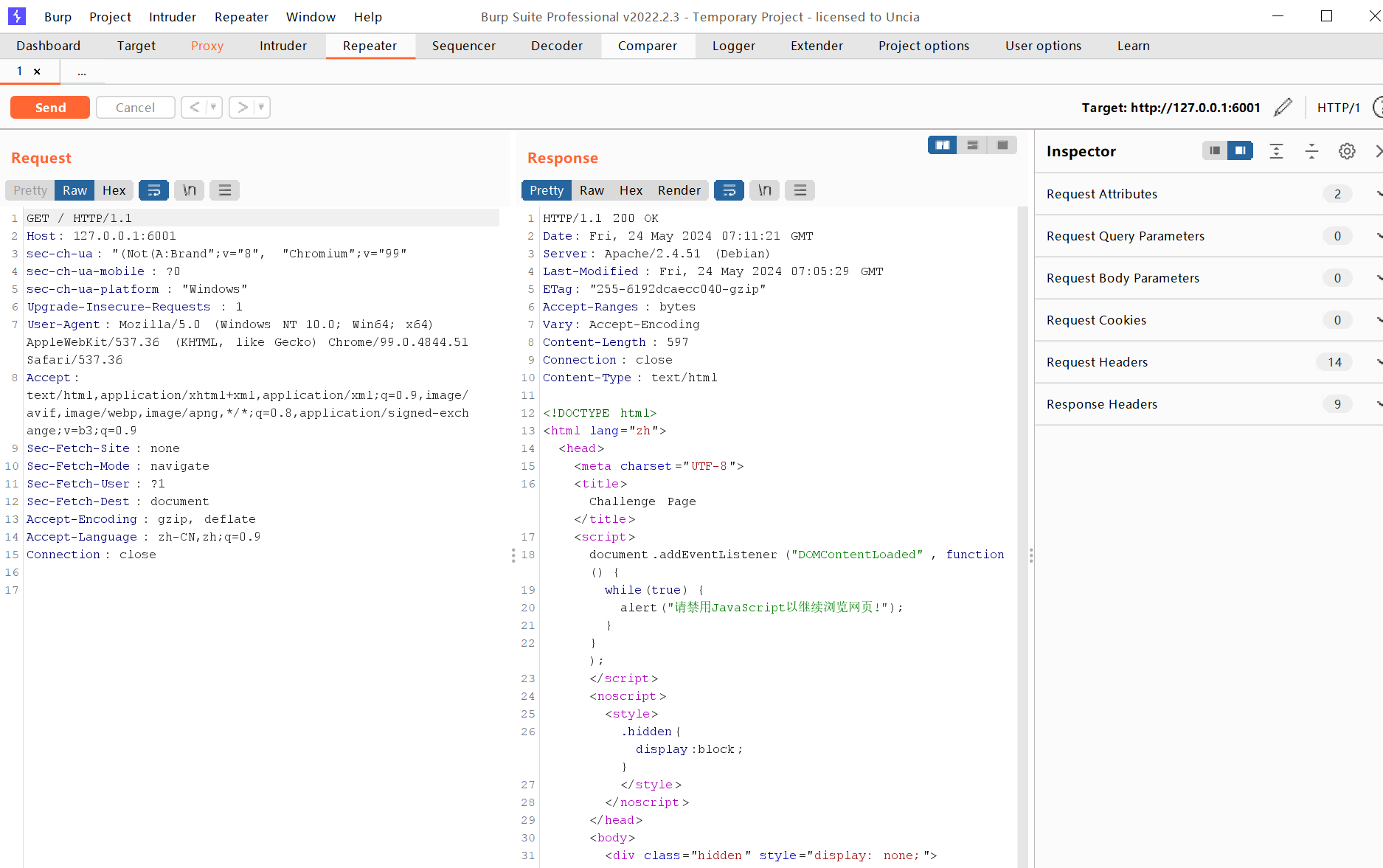The image size is (1383, 868).
Task: Dock Inspector panel to the left
Action: (1215, 150)
